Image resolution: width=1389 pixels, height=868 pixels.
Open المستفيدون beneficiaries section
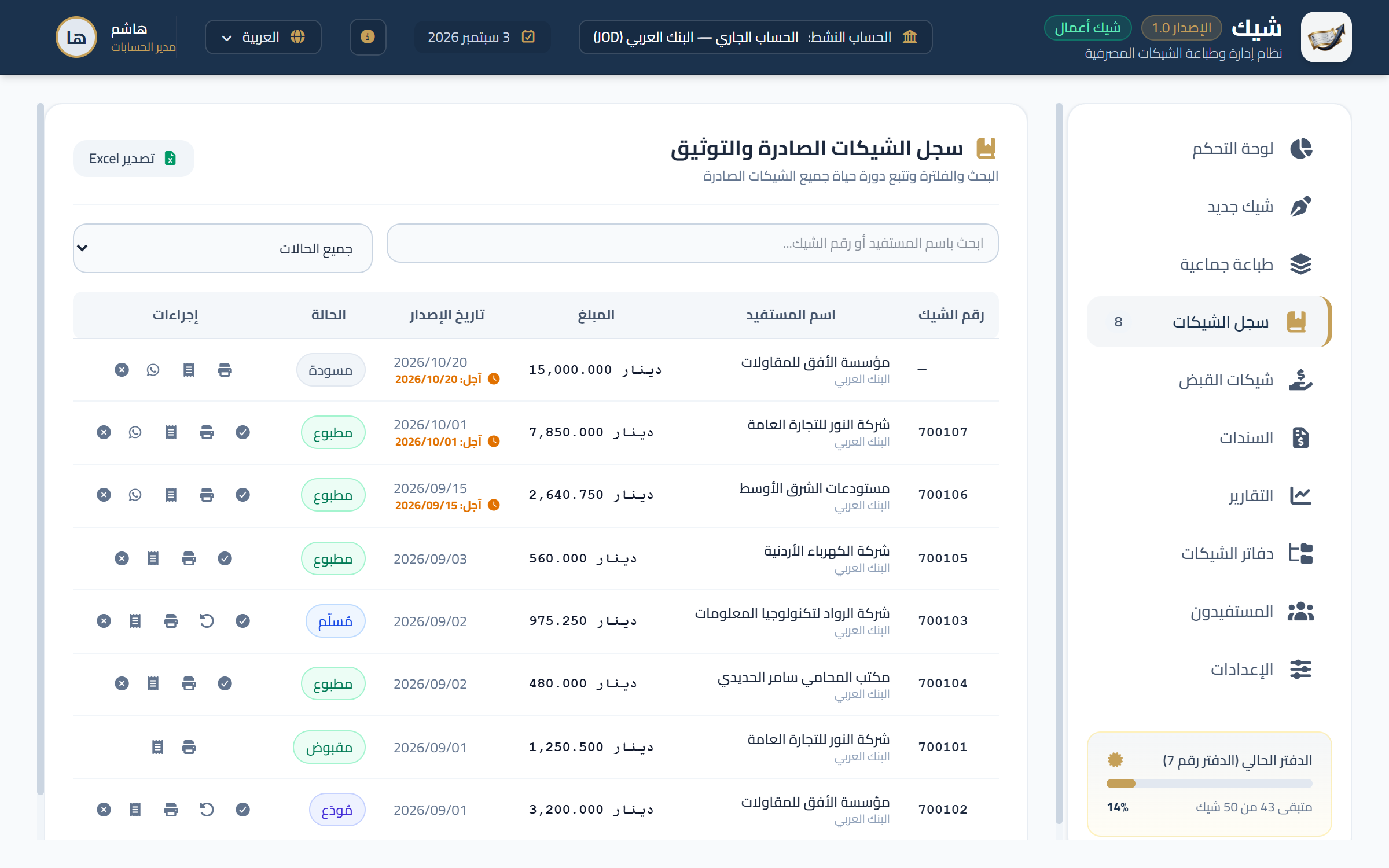click(1210, 612)
